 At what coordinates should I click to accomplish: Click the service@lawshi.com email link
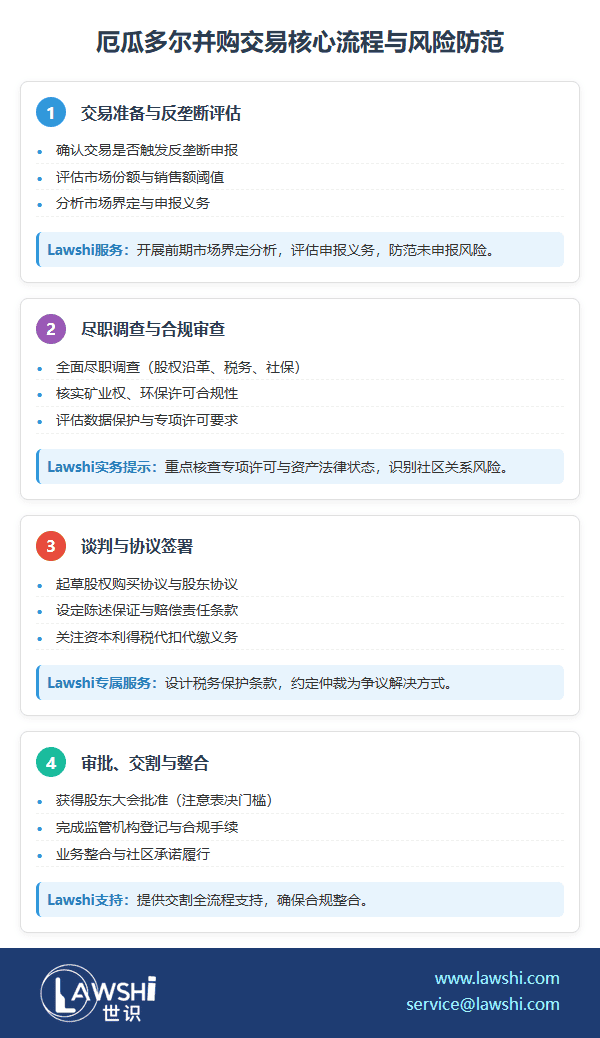pos(483,1004)
